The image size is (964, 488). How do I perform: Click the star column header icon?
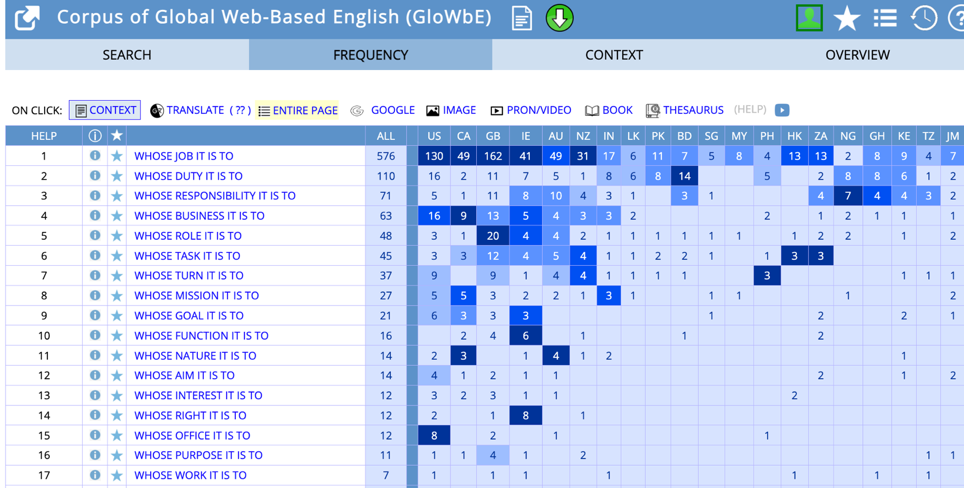tap(117, 136)
